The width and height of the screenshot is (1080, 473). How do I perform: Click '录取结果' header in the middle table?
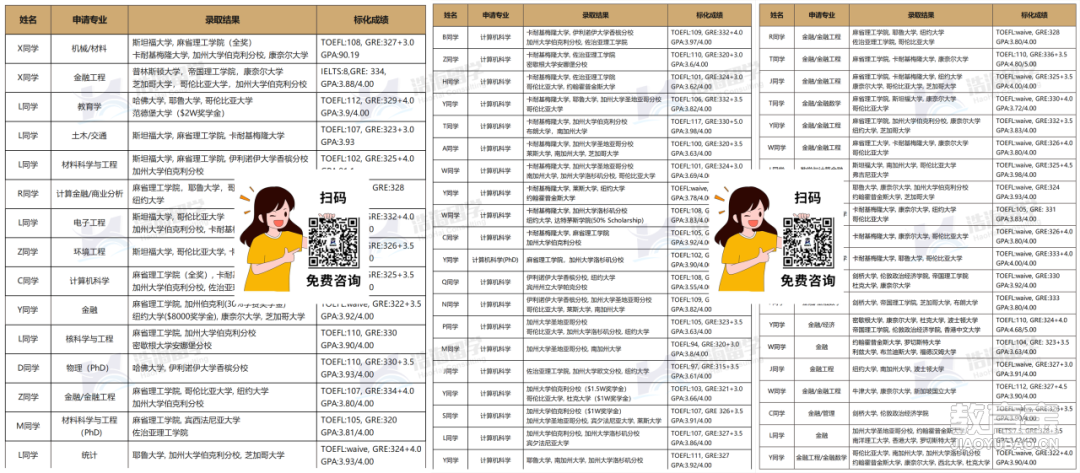(595, 14)
